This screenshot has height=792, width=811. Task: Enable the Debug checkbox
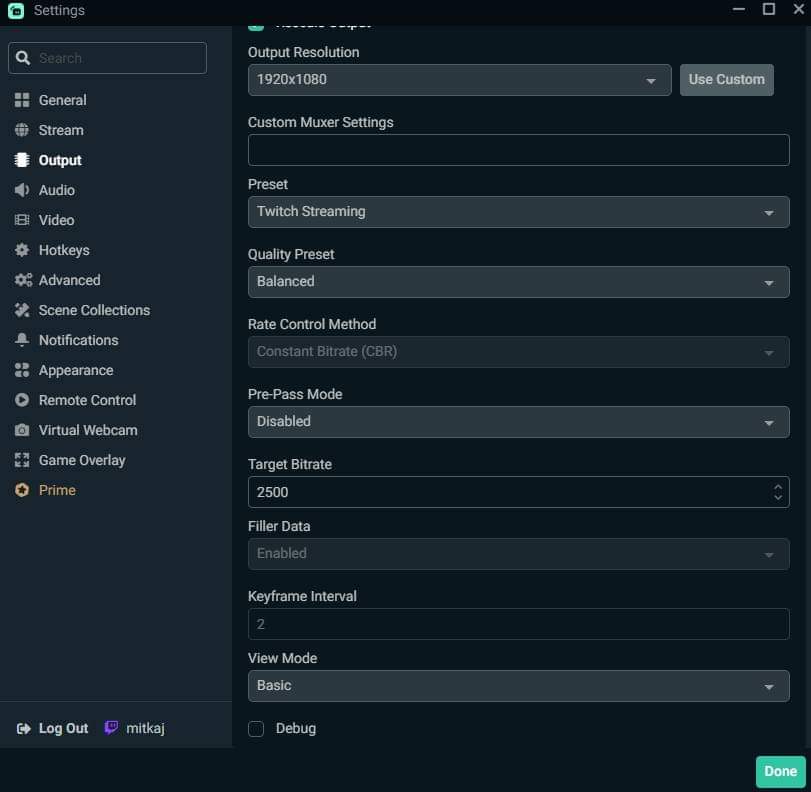256,729
